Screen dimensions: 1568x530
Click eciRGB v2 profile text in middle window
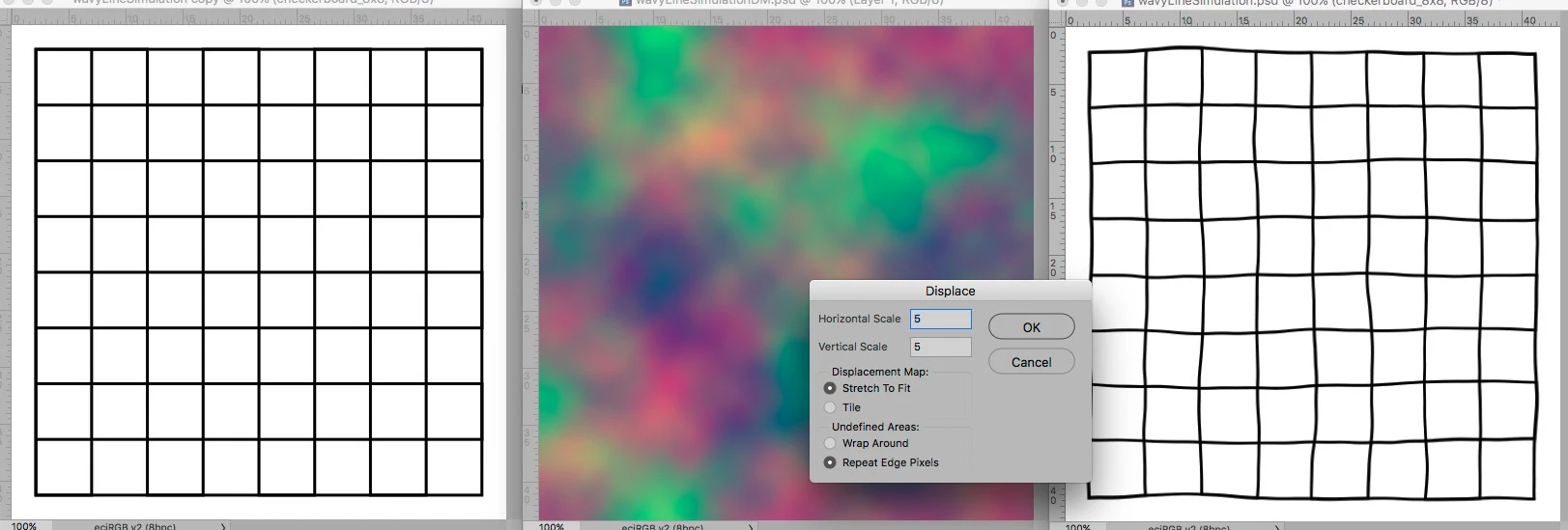coord(663,526)
